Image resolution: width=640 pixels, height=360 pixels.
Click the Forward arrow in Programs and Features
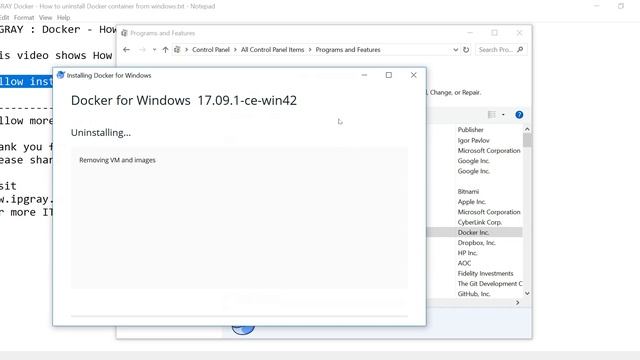point(142,49)
